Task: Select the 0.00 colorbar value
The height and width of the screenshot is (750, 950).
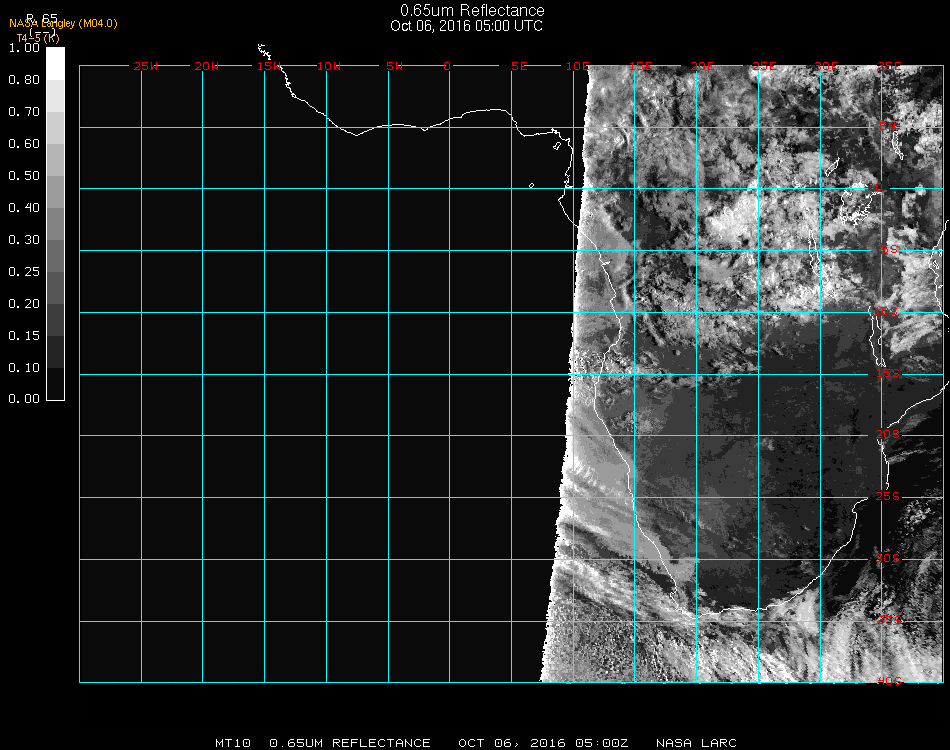Action: [x=24, y=399]
